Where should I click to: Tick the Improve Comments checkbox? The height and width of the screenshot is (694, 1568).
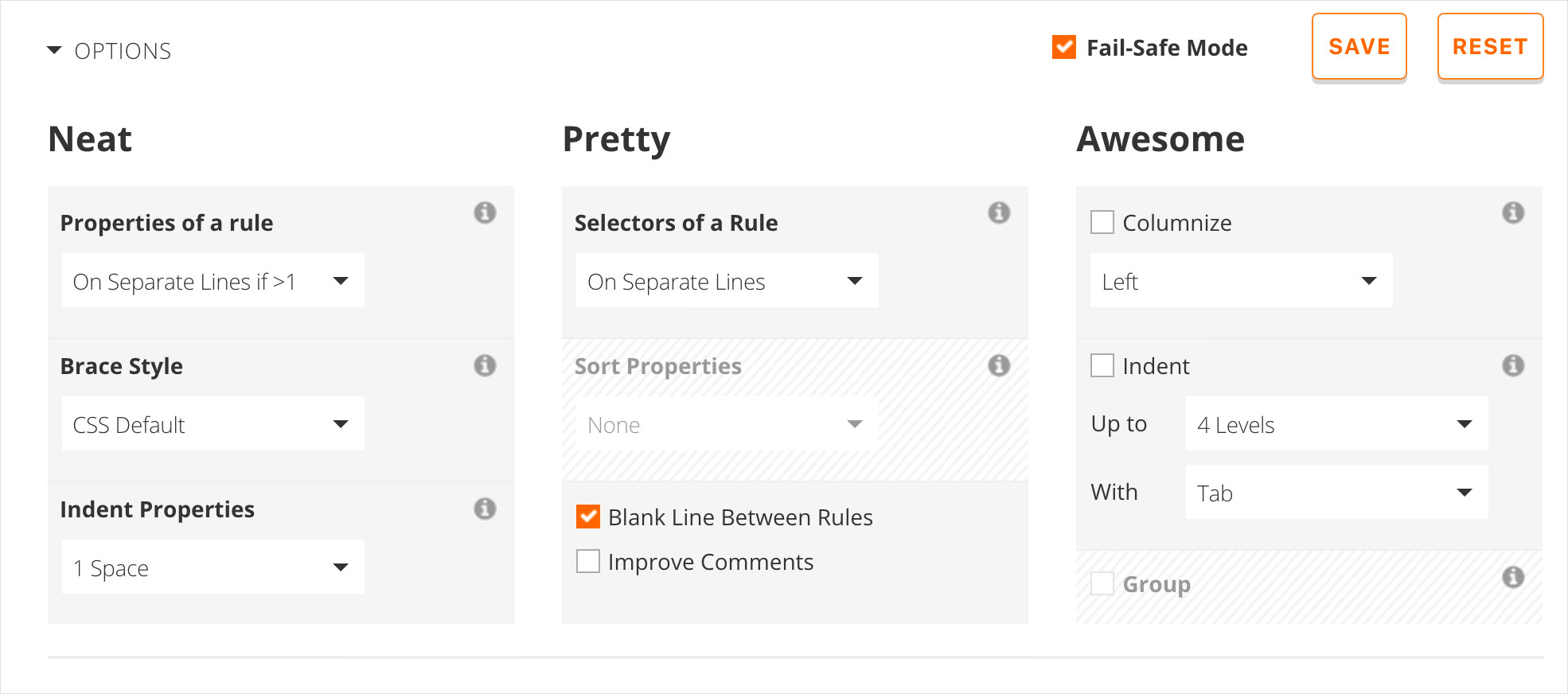[588, 561]
